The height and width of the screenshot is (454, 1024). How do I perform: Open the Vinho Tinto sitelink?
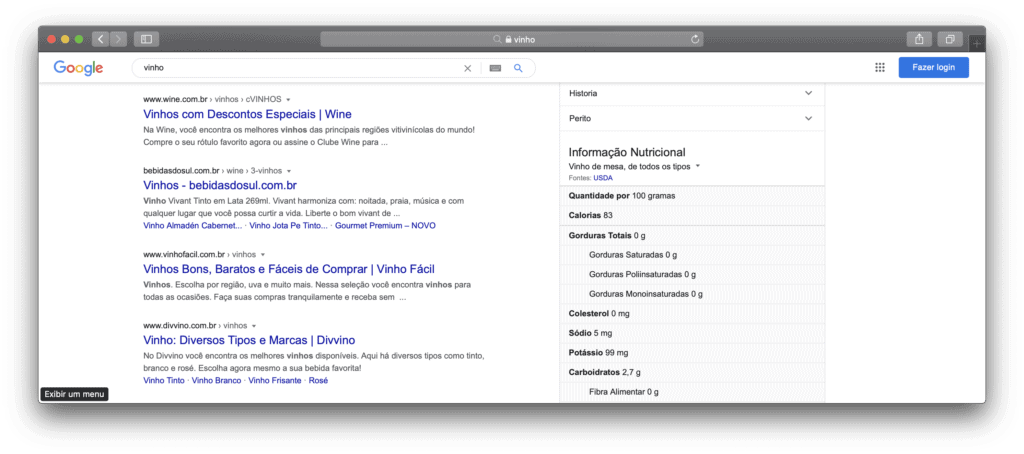(x=164, y=380)
